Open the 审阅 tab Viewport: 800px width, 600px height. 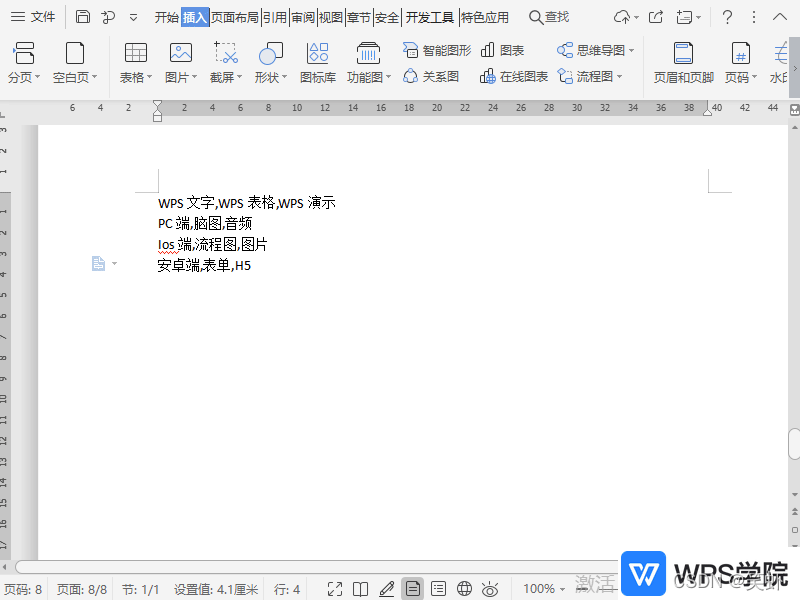tap(303, 17)
